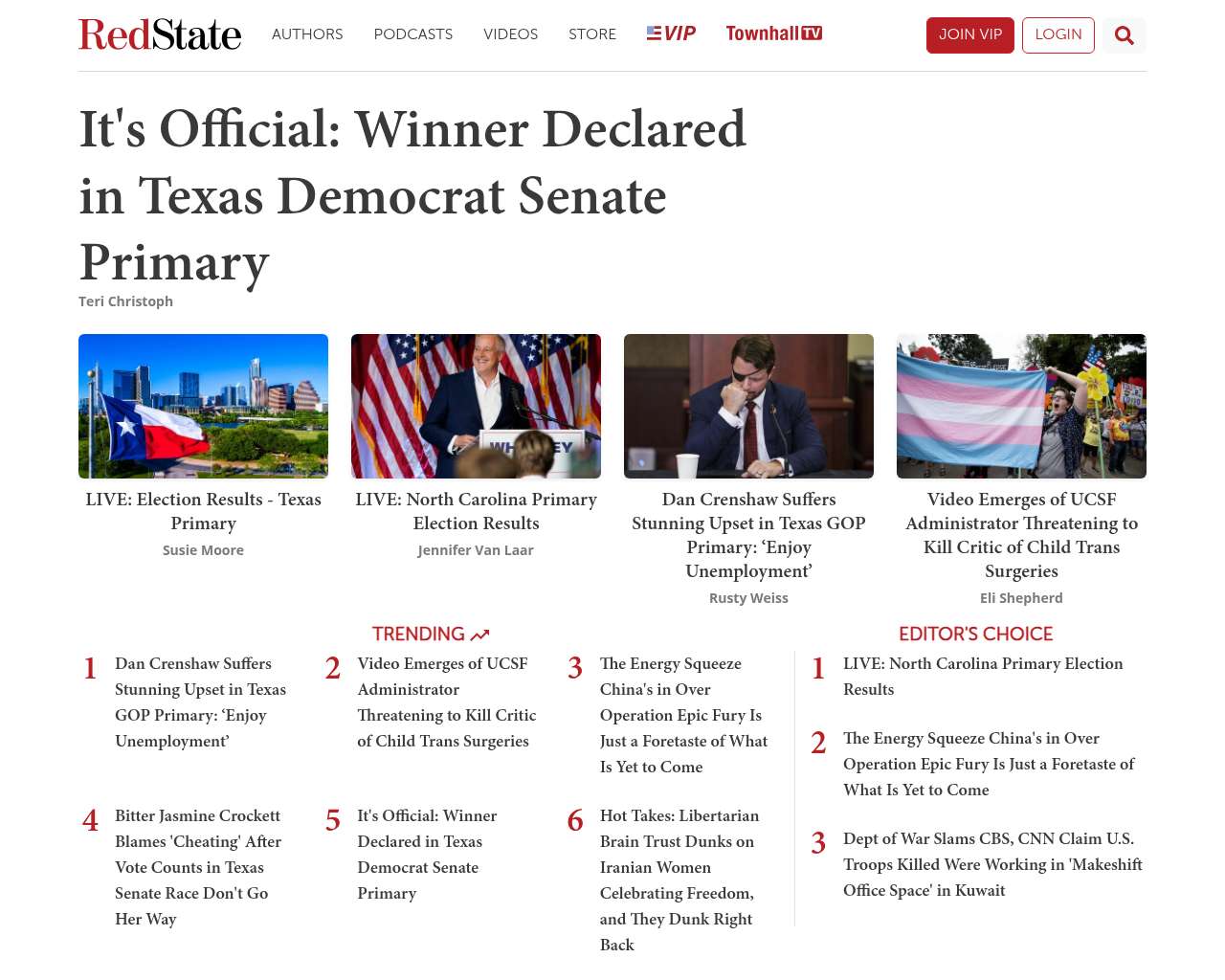The width and height of the screenshot is (1225, 980).
Task: Open Editor's Choice Dept of War story
Action: [x=992, y=864]
